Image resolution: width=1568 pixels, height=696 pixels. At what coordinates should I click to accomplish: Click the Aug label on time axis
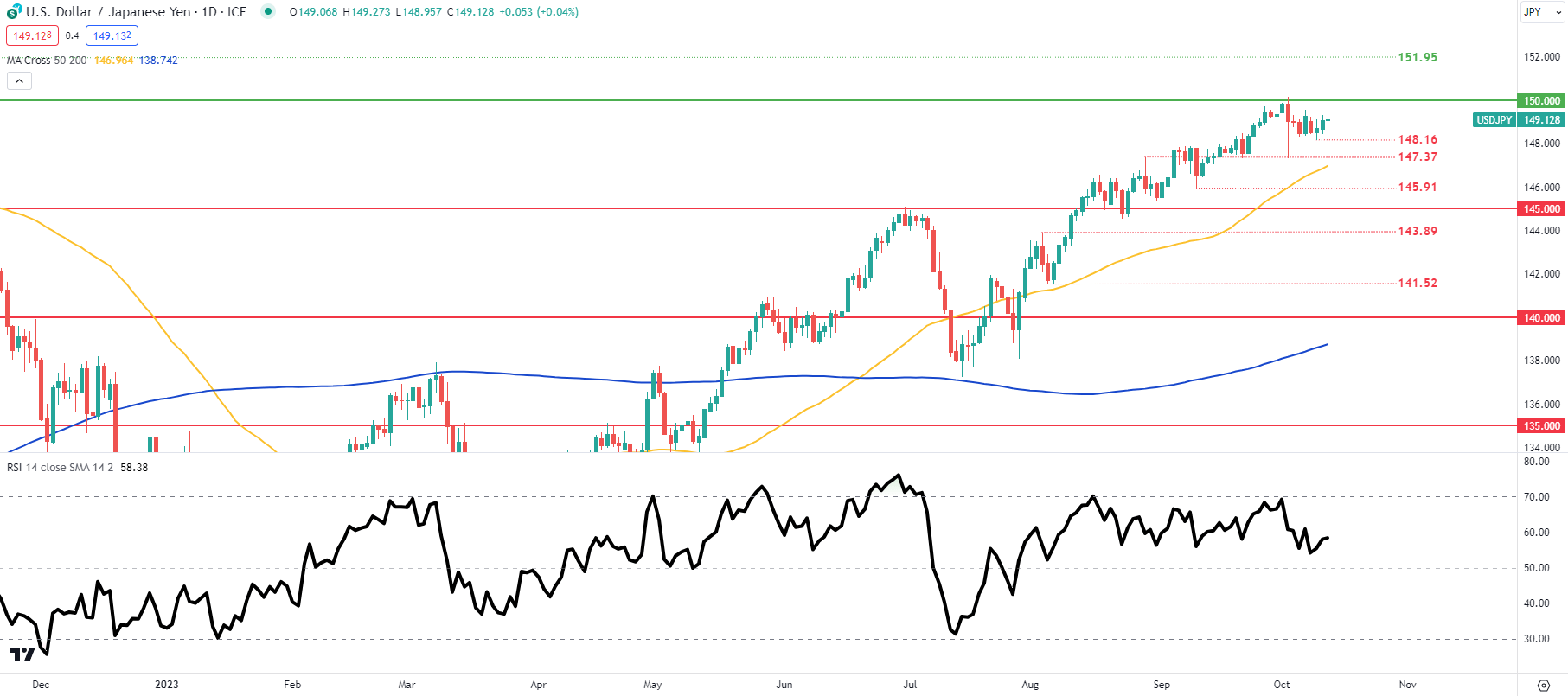[x=1030, y=685]
